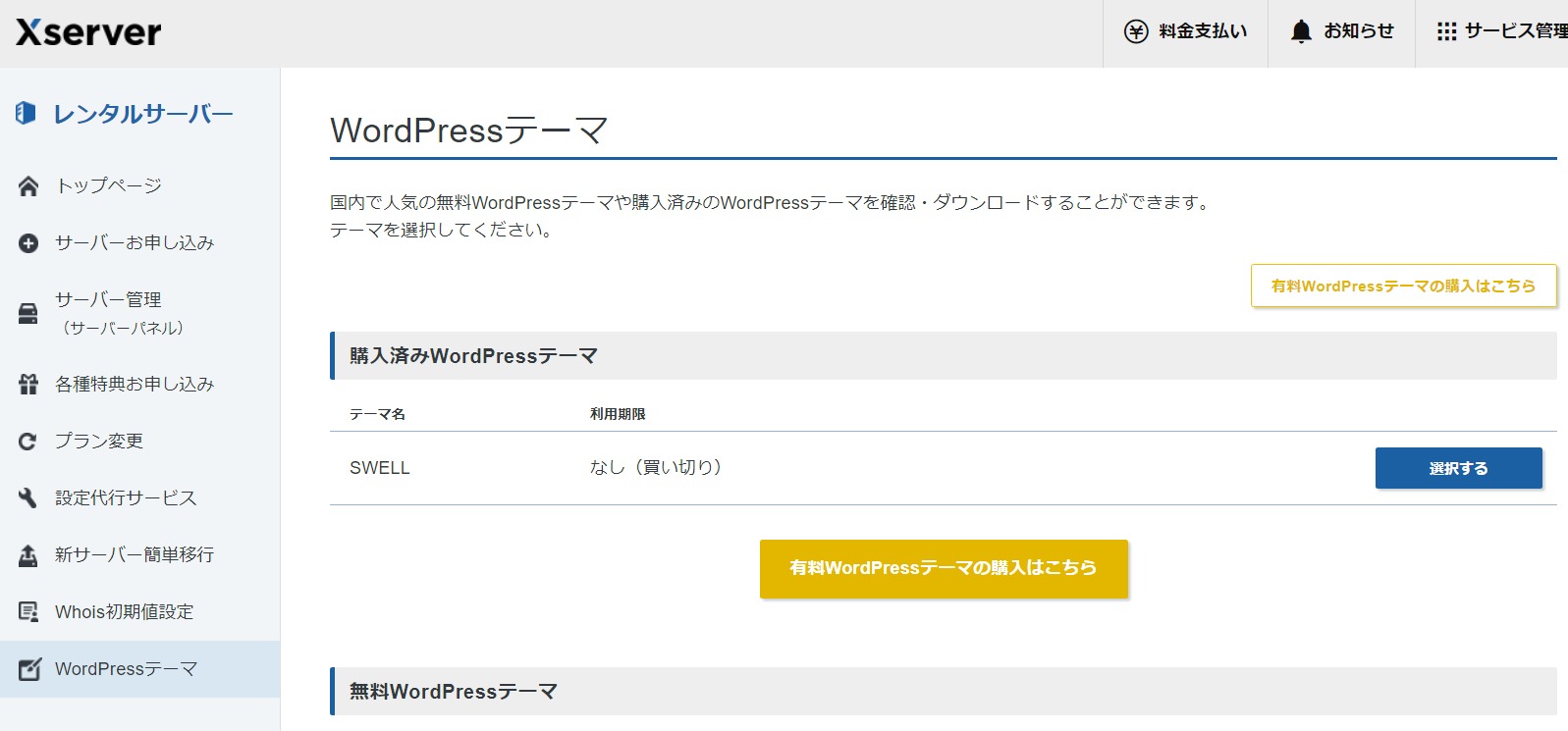
Task: Click the Xserver logo
Action: click(88, 32)
